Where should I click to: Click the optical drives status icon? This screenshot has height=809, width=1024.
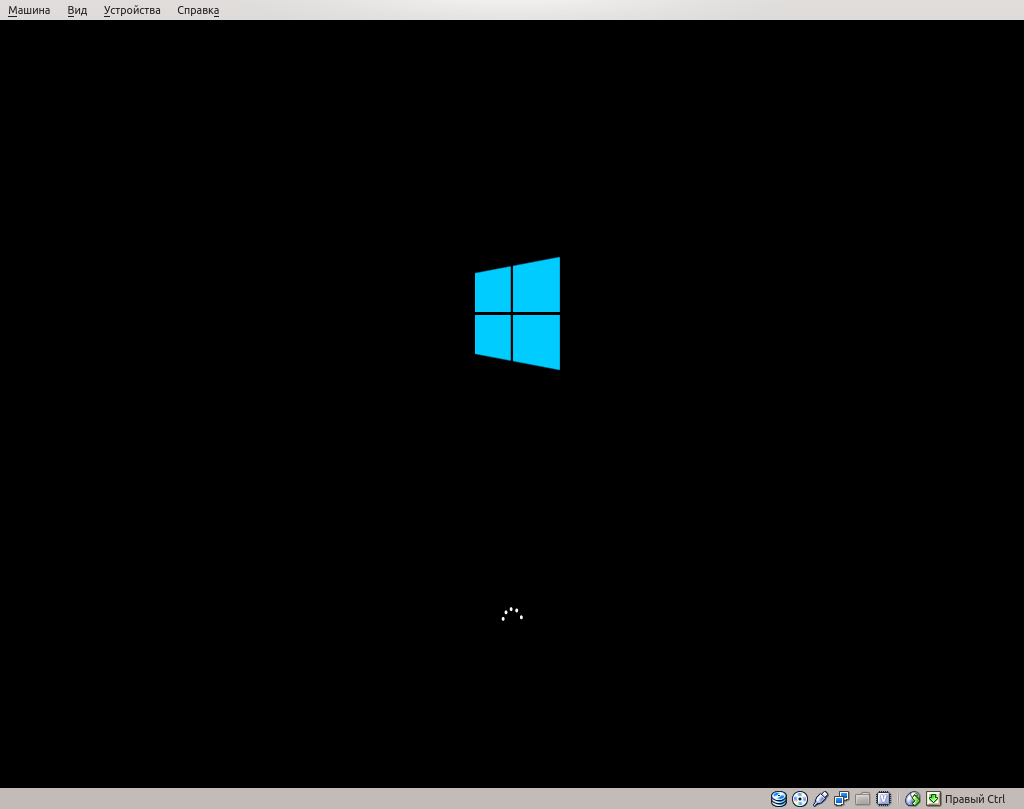799,797
